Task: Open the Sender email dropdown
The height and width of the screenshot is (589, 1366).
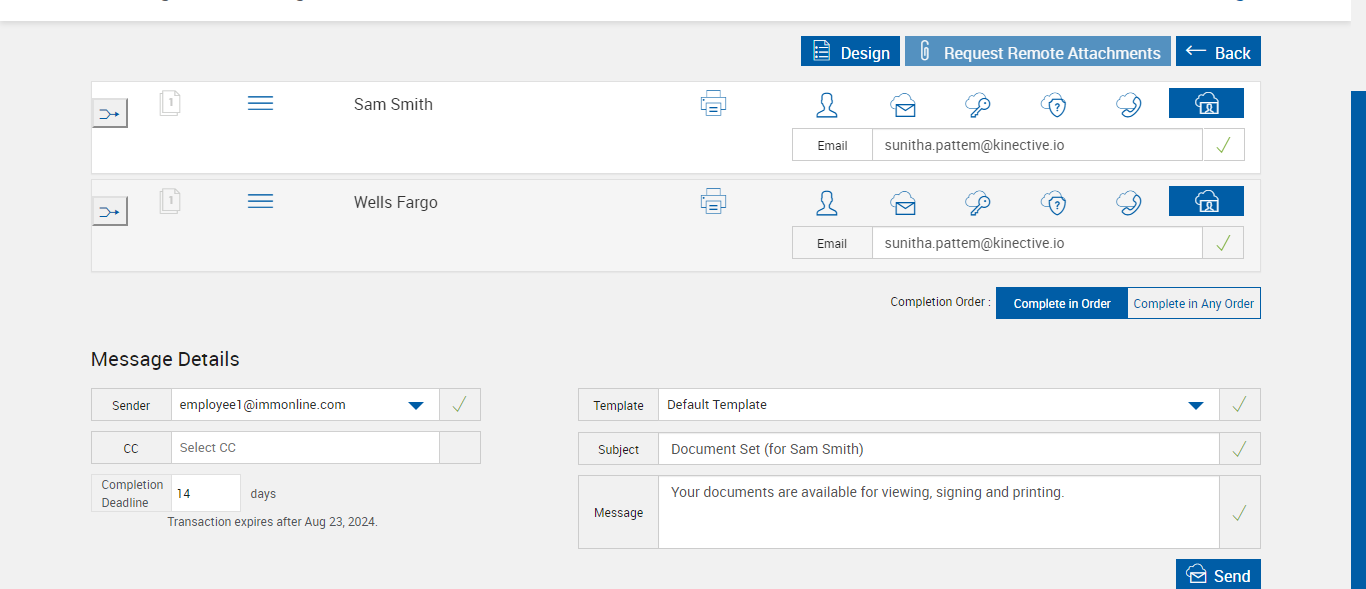Action: 417,405
